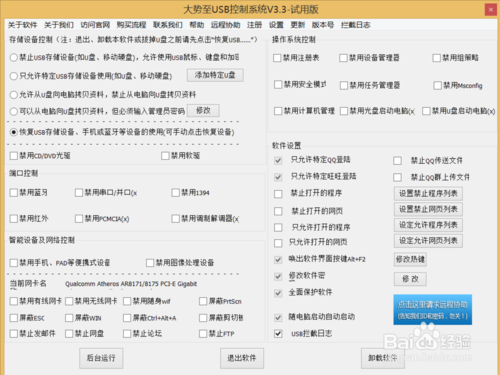Open the 关于软件 menu
This screenshot has height=375, width=500.
[22, 25]
